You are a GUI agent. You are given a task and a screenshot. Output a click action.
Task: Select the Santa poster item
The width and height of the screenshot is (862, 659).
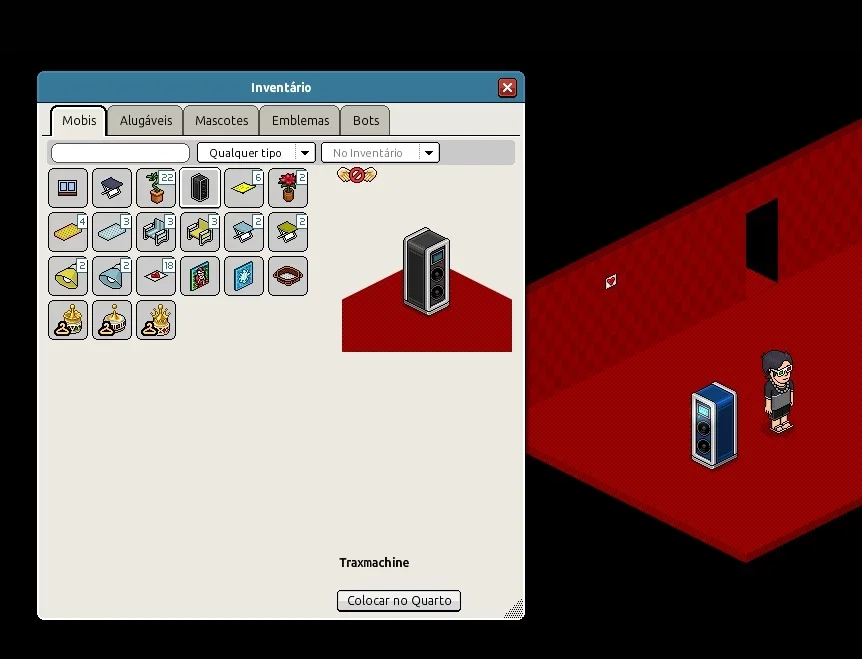(x=200, y=276)
